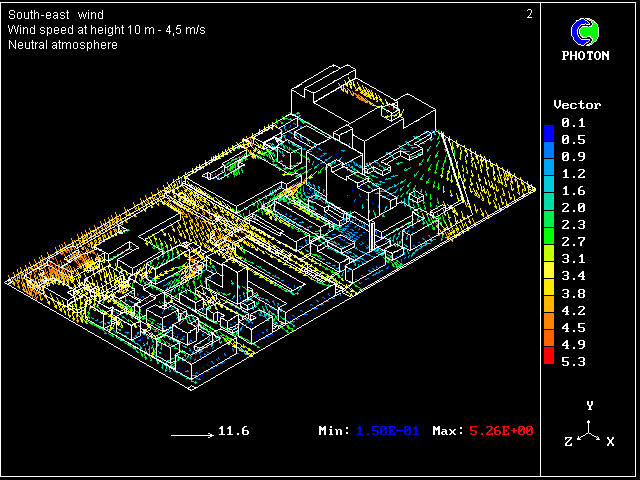The image size is (640, 480).
Task: Click the 11.6 reference vector magnitude
Action: click(x=233, y=431)
